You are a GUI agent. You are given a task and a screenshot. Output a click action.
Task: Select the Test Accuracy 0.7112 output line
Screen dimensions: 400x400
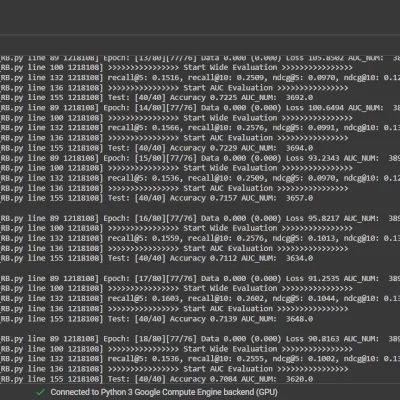click(157, 258)
